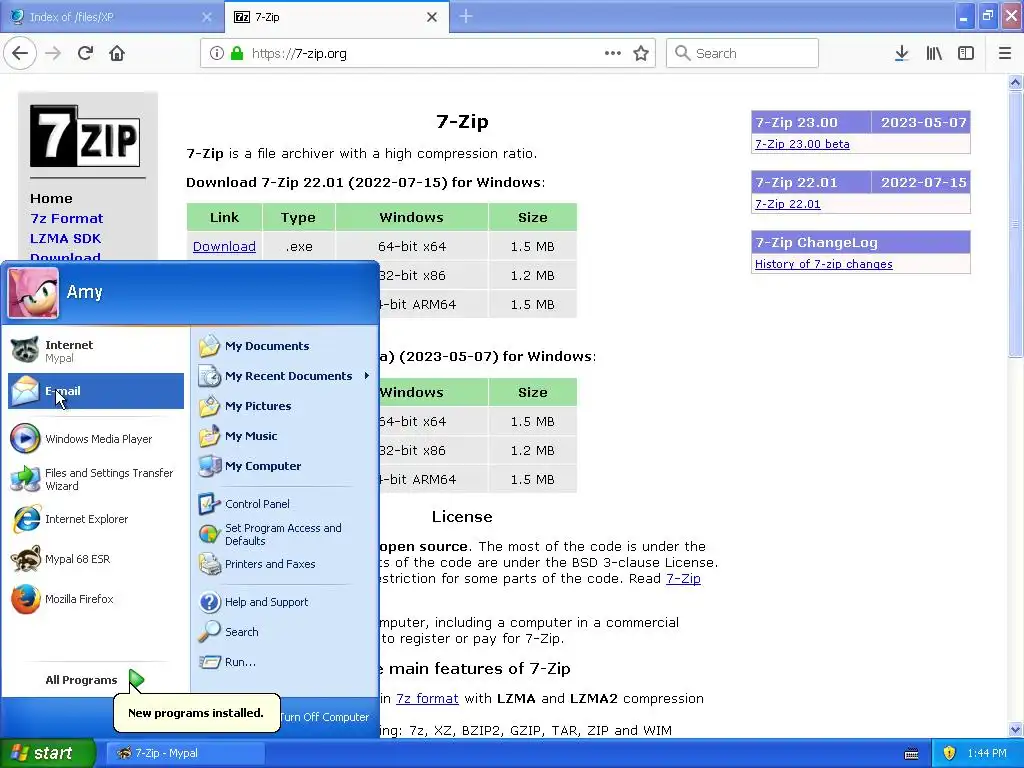Bookmark this page with the star icon
The image size is (1024, 768).
pyautogui.click(x=641, y=53)
